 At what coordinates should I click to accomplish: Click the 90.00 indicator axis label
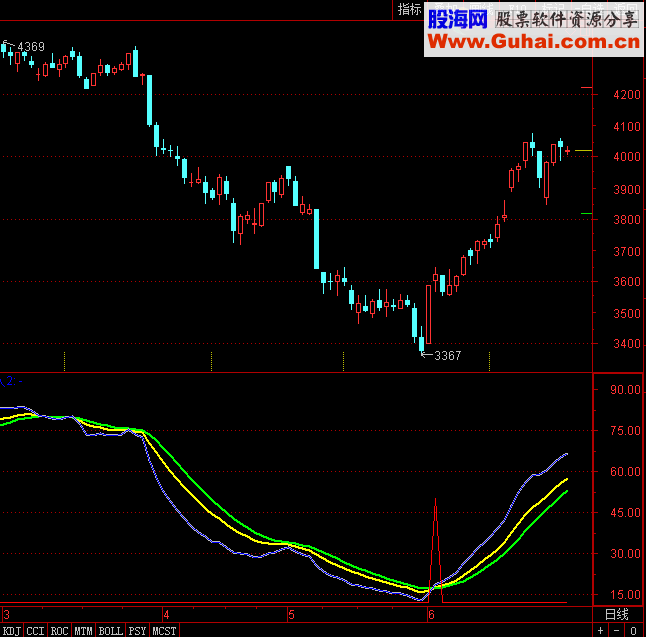(625, 390)
